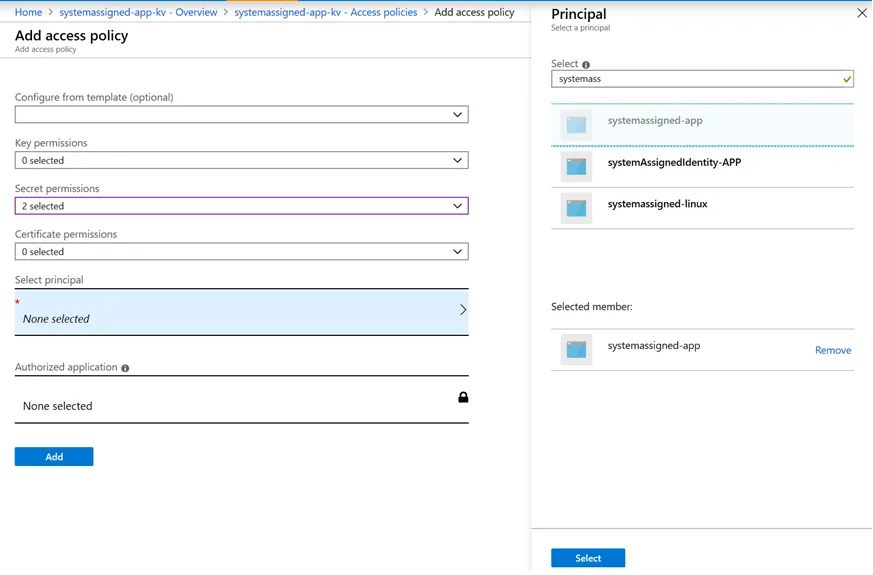The width and height of the screenshot is (873, 575).
Task: Click the lock icon in Authorized application
Action: click(463, 397)
